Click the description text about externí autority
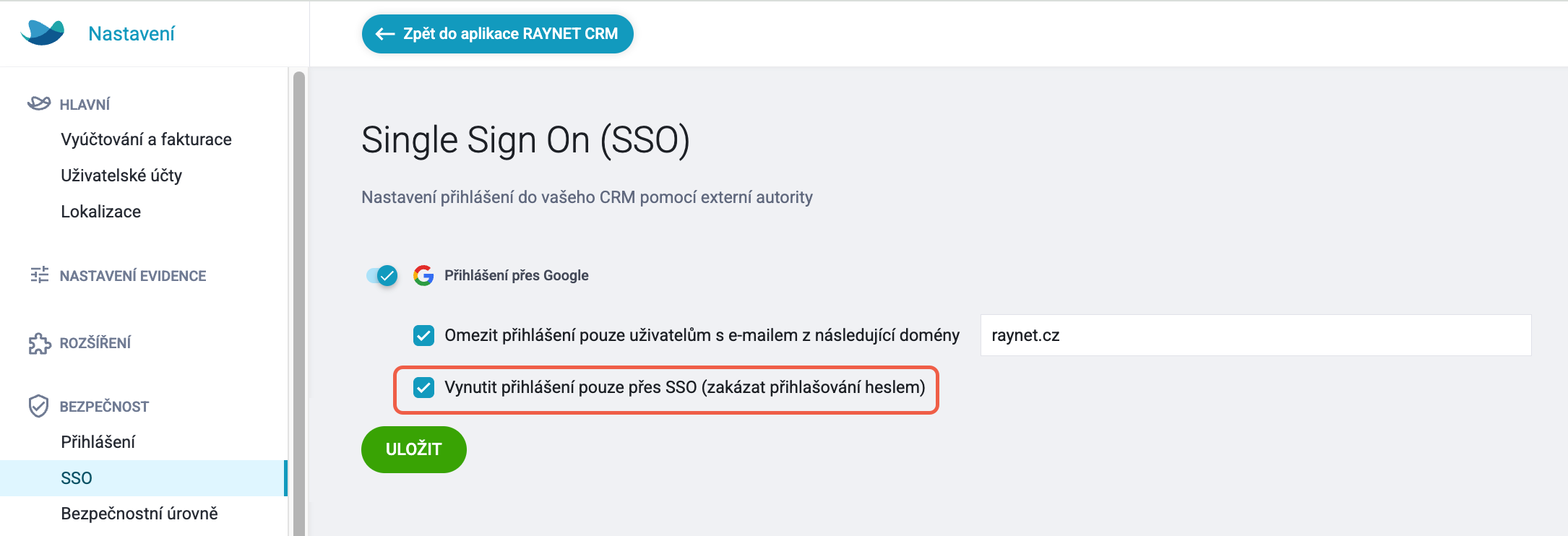 point(587,197)
